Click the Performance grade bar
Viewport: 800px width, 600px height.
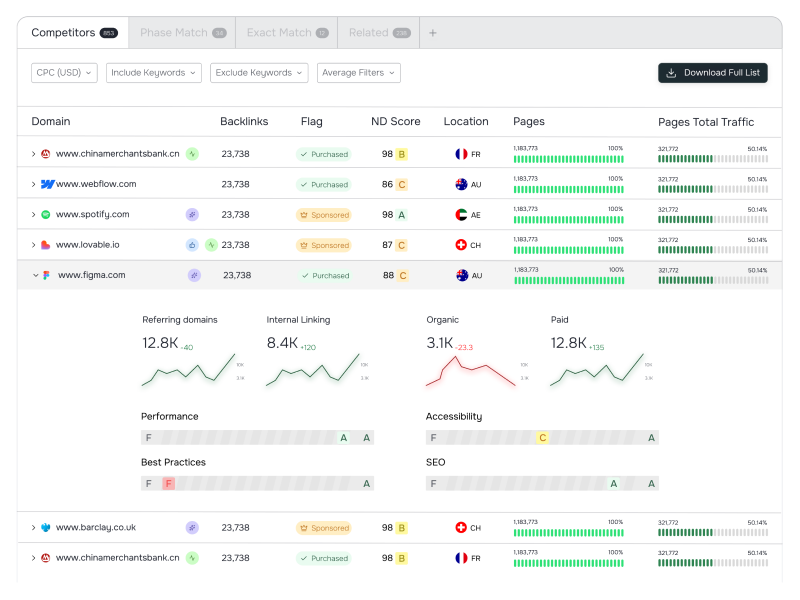257,438
